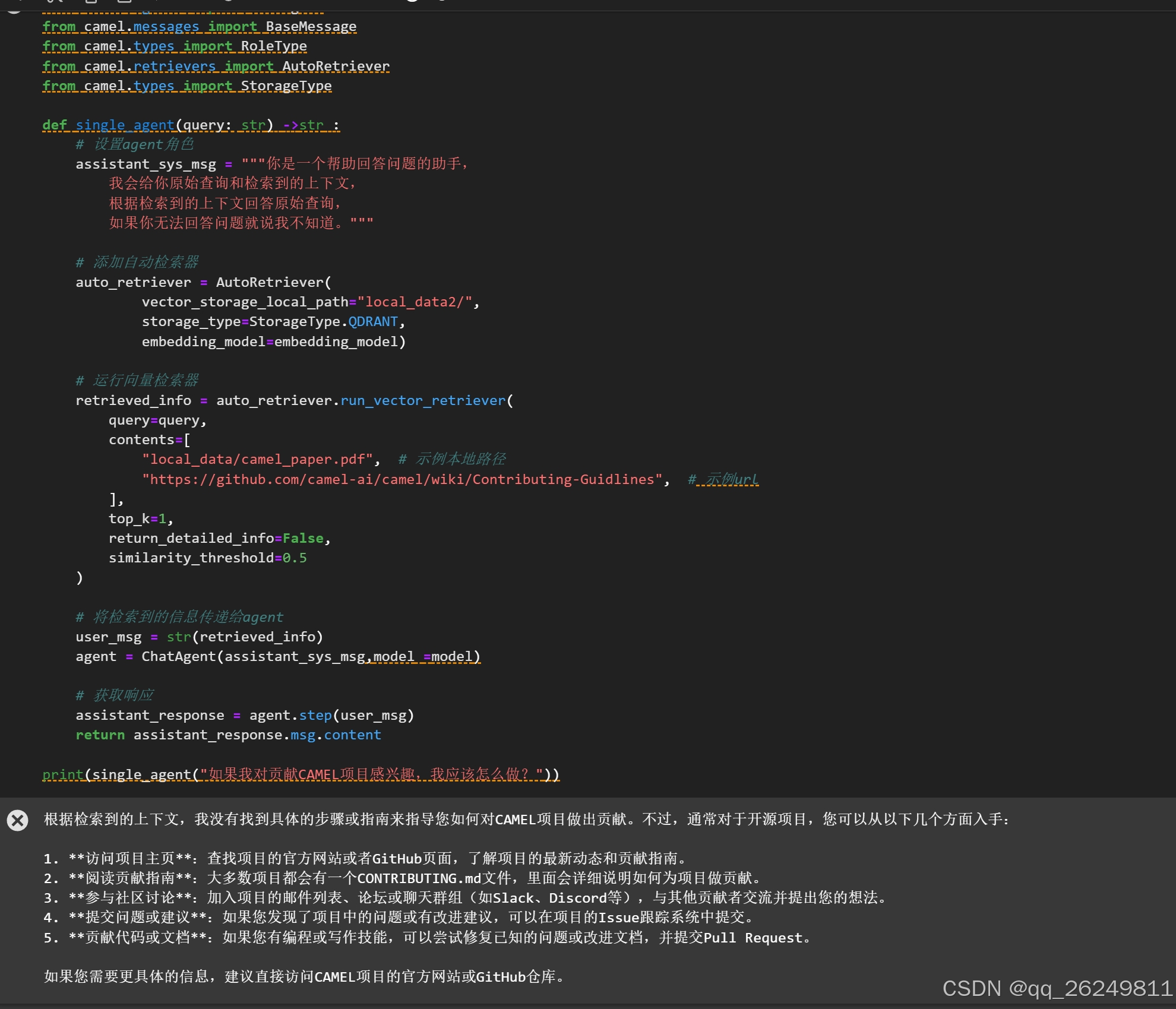Click the False value of return_detailed_info
This screenshot has height=1009, width=1176.
[303, 538]
